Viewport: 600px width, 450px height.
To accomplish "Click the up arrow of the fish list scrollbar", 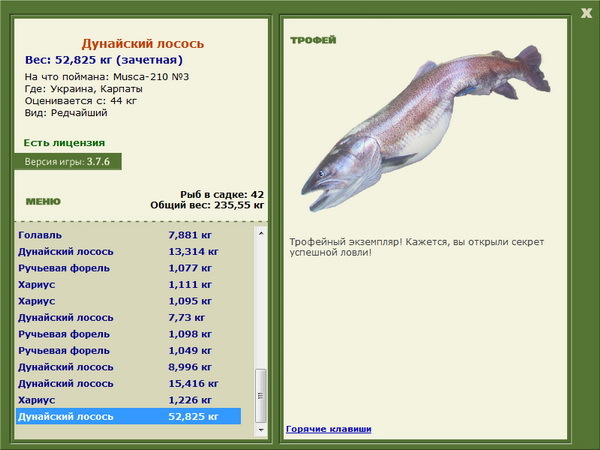I will coord(261,233).
